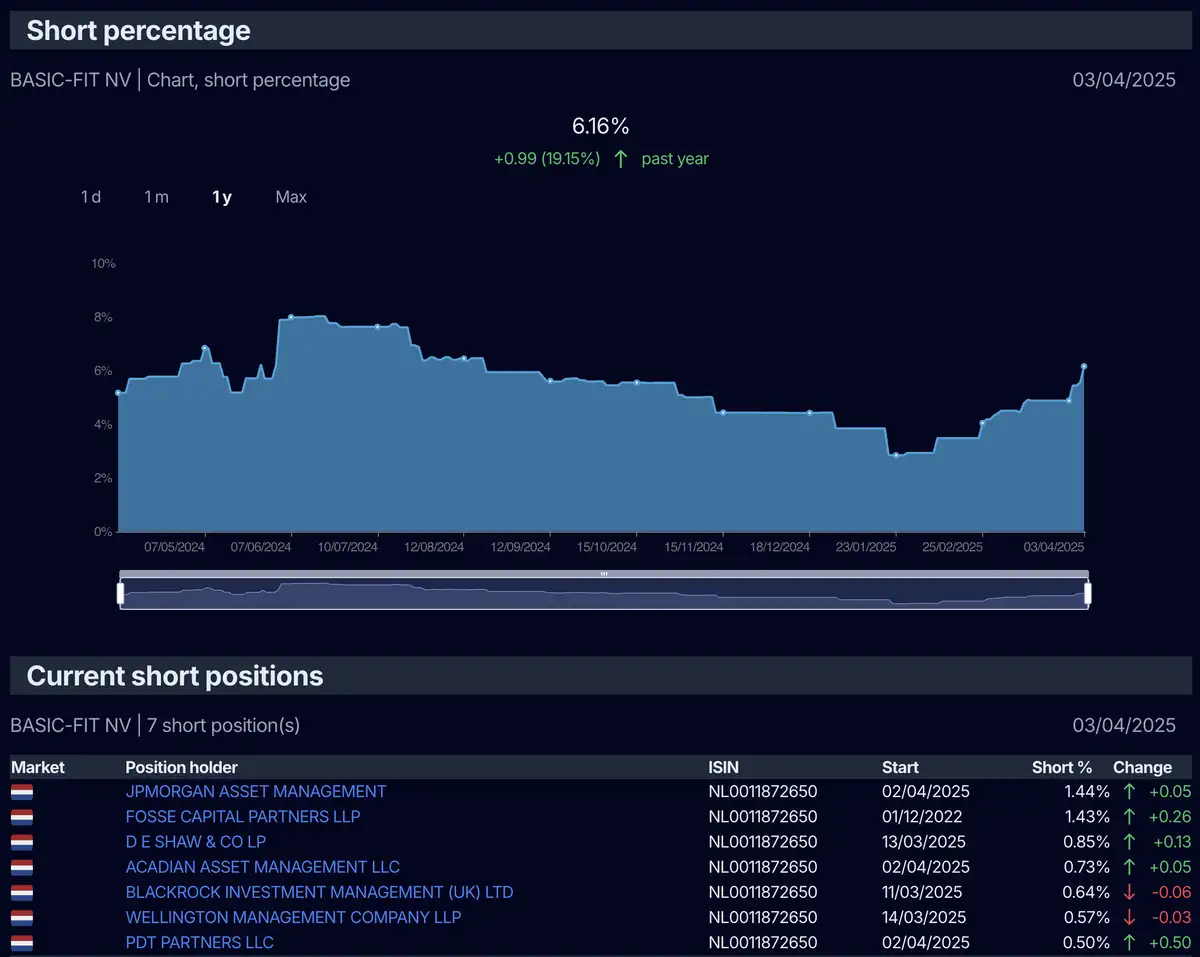
Task: Click the 0.57% short value for WELLINGTON
Action: pos(1087,917)
